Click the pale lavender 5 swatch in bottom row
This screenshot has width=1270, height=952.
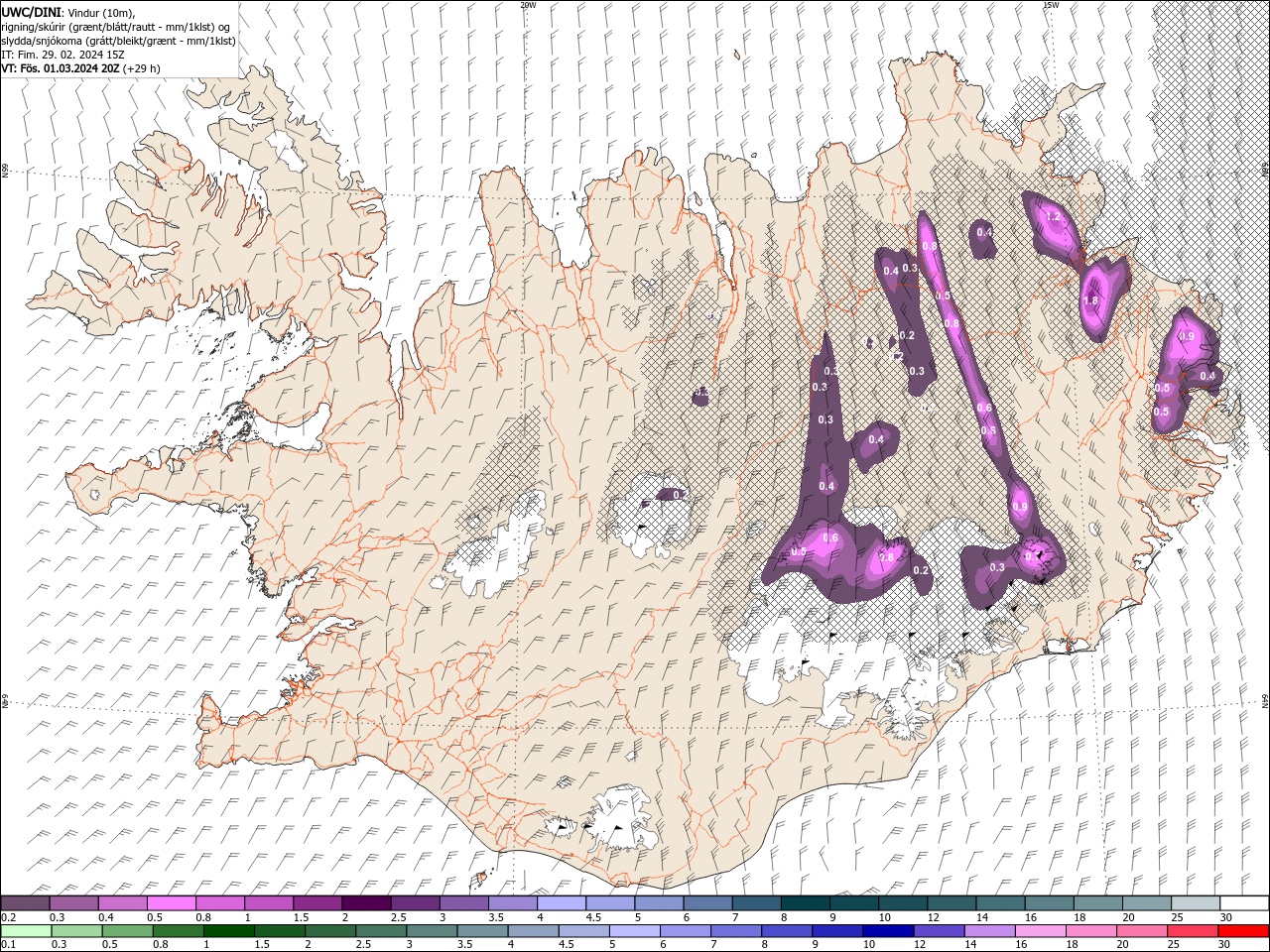pyautogui.click(x=634, y=931)
